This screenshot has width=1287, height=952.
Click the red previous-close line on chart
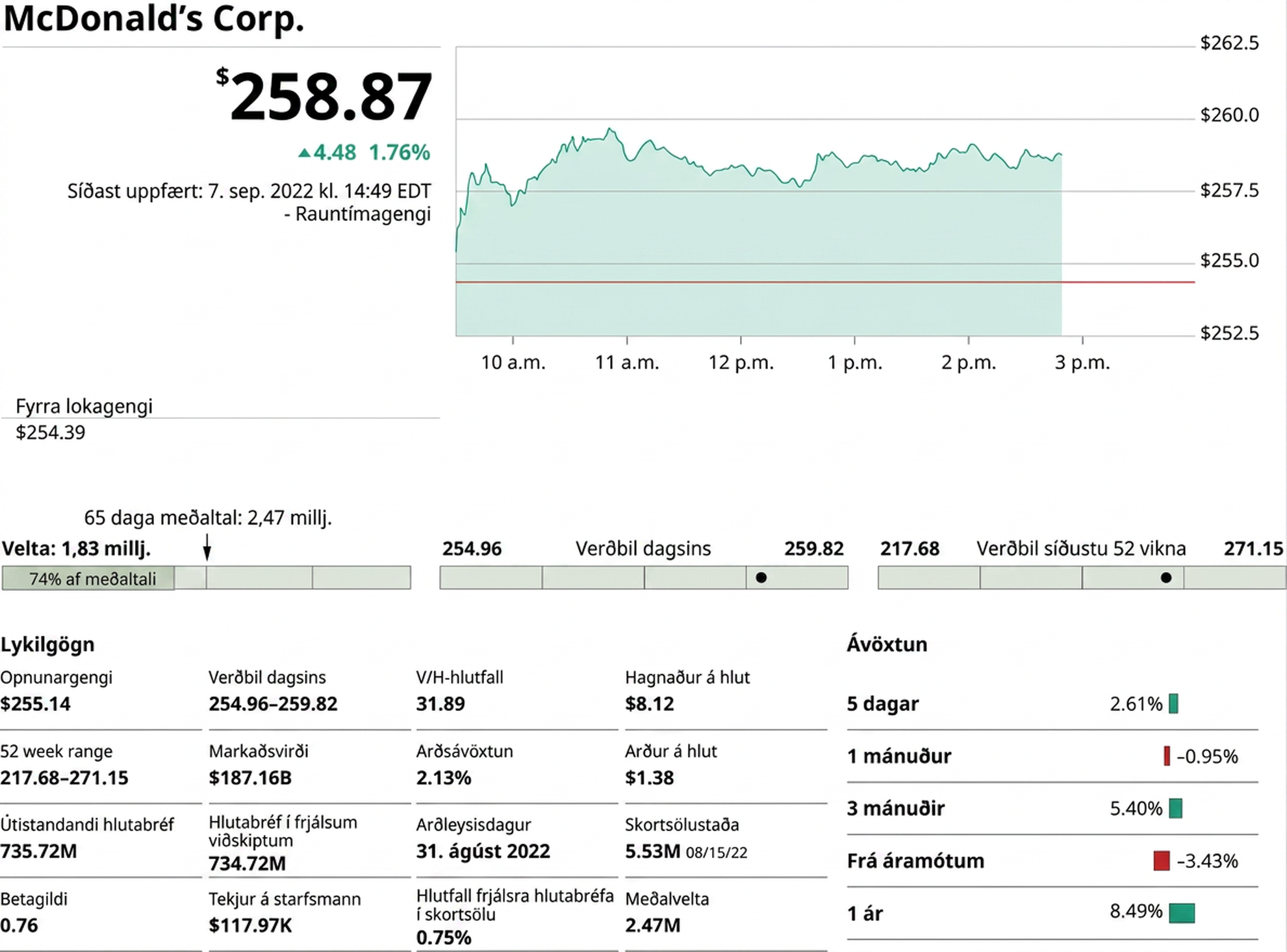click(x=825, y=282)
